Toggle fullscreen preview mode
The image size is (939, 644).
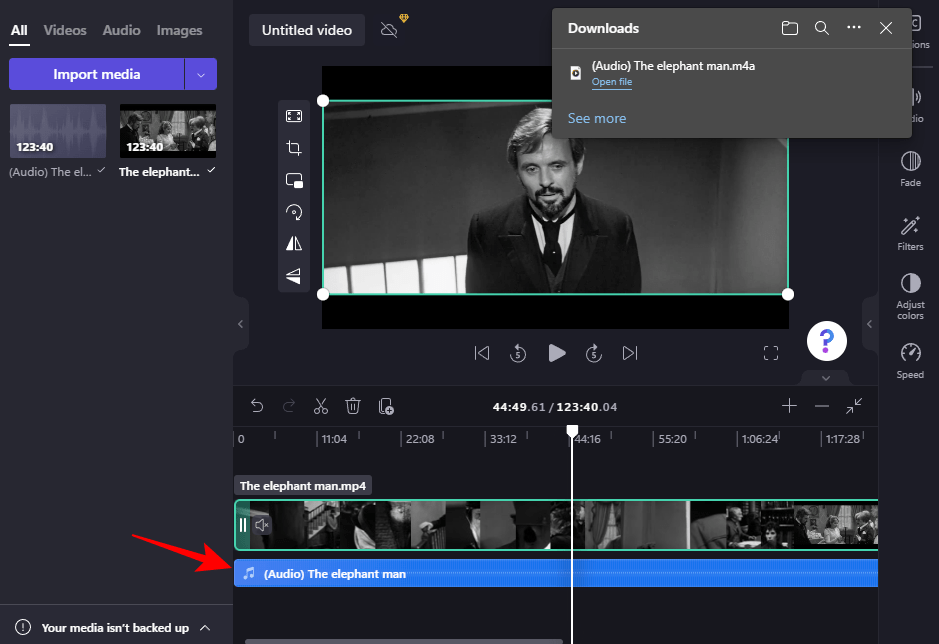[x=770, y=353]
